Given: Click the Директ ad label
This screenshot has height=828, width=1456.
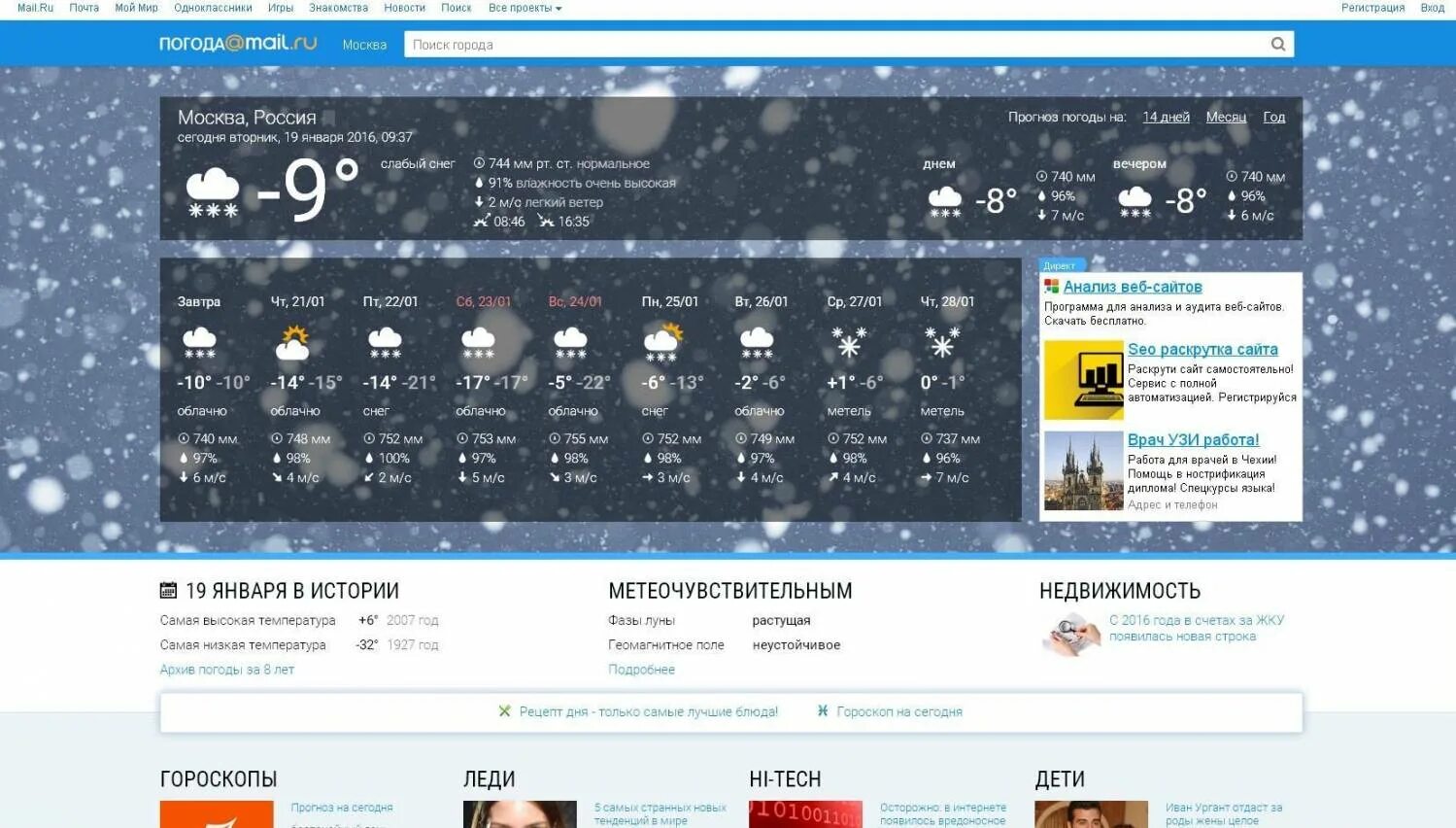Looking at the screenshot, I should tap(1060, 265).
